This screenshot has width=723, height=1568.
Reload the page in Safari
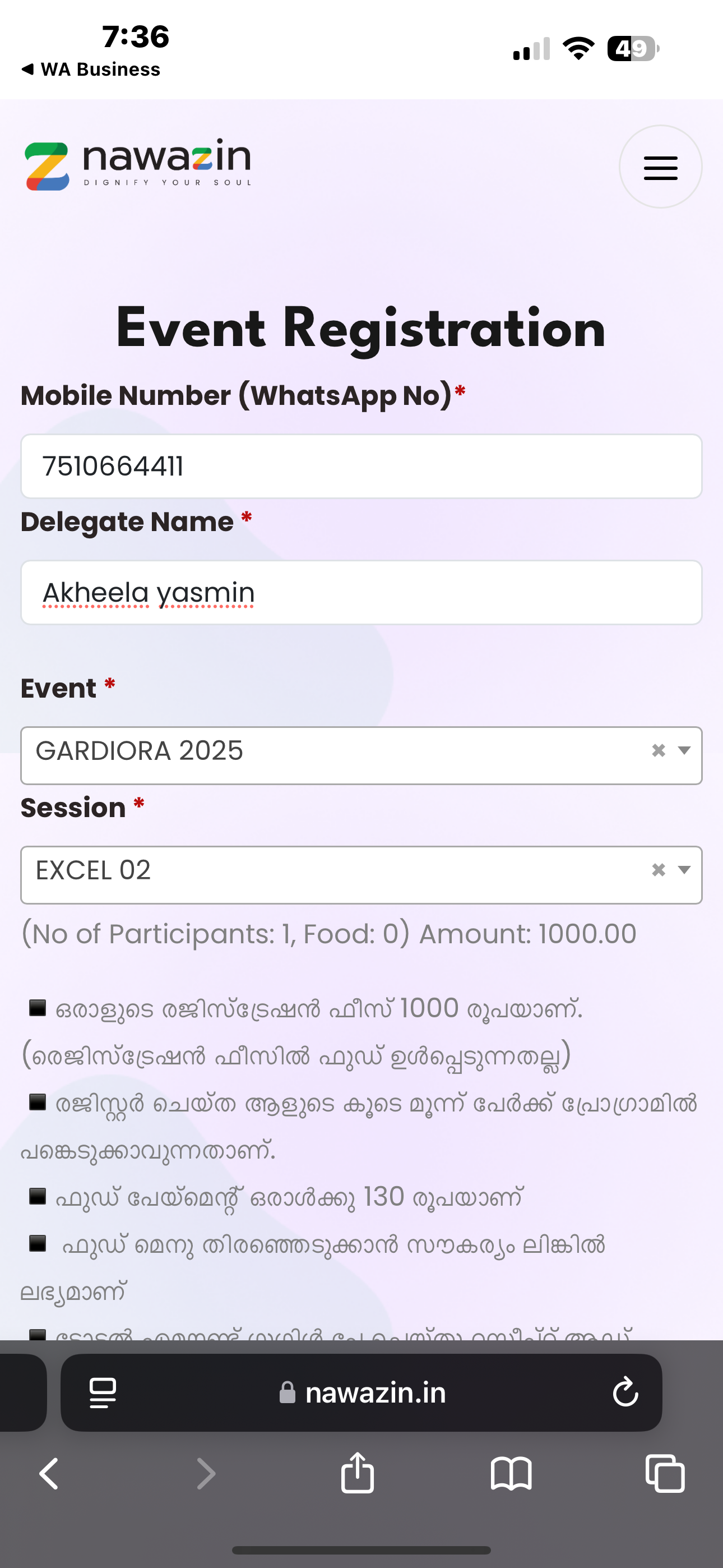click(x=625, y=1392)
